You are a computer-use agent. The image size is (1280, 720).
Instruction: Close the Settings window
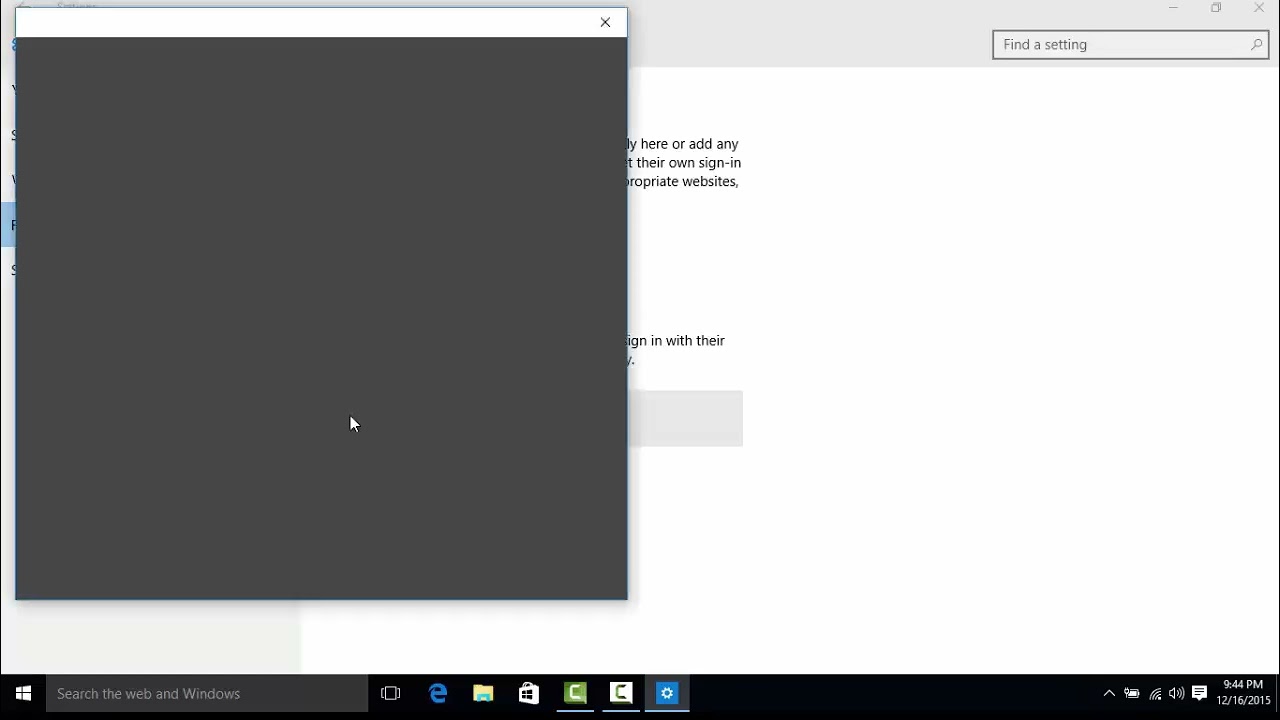tap(1259, 8)
